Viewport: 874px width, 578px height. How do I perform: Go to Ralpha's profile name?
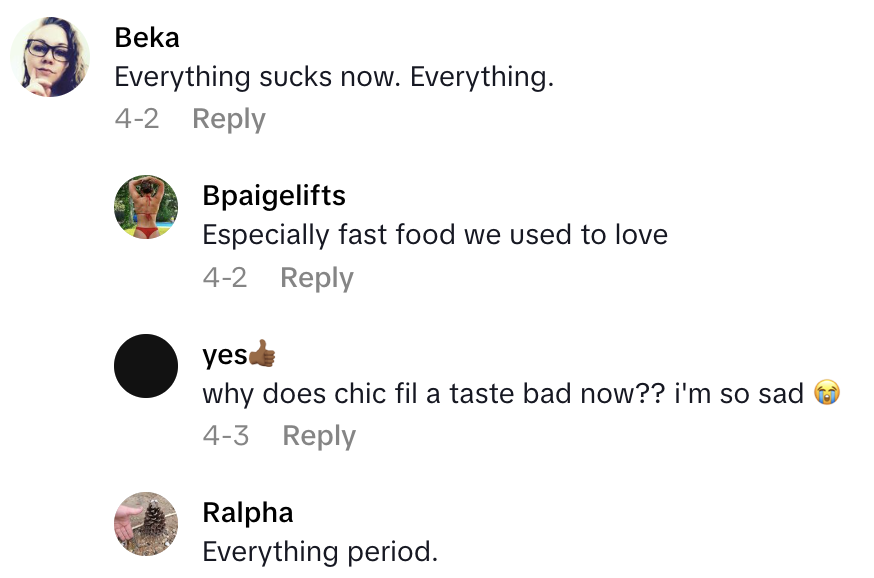[248, 513]
